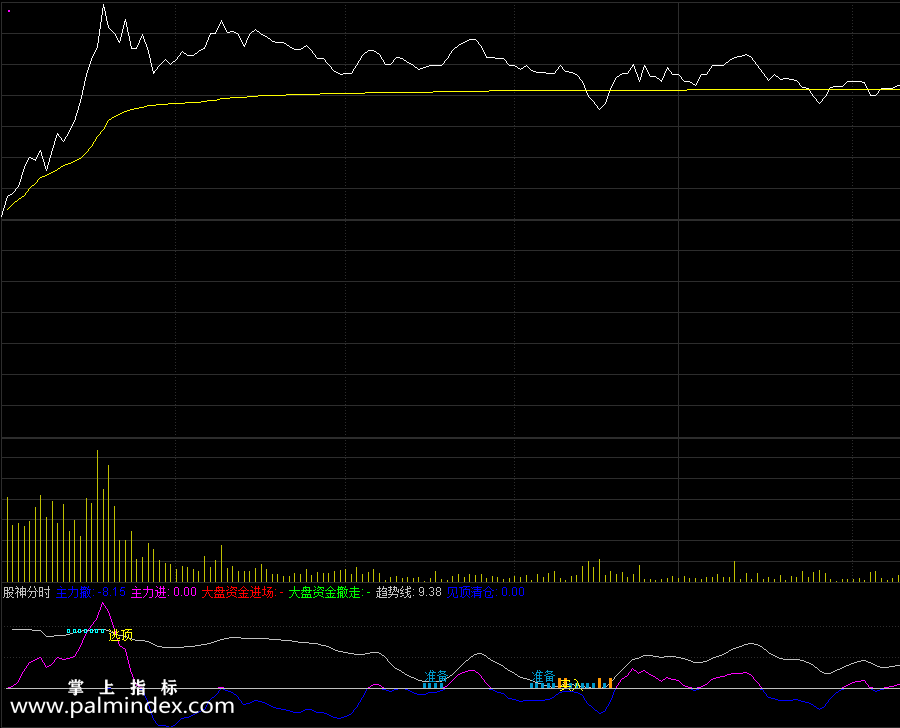Click the red 大盘资金进场 legend label
900x728 pixels.
click(x=242, y=592)
